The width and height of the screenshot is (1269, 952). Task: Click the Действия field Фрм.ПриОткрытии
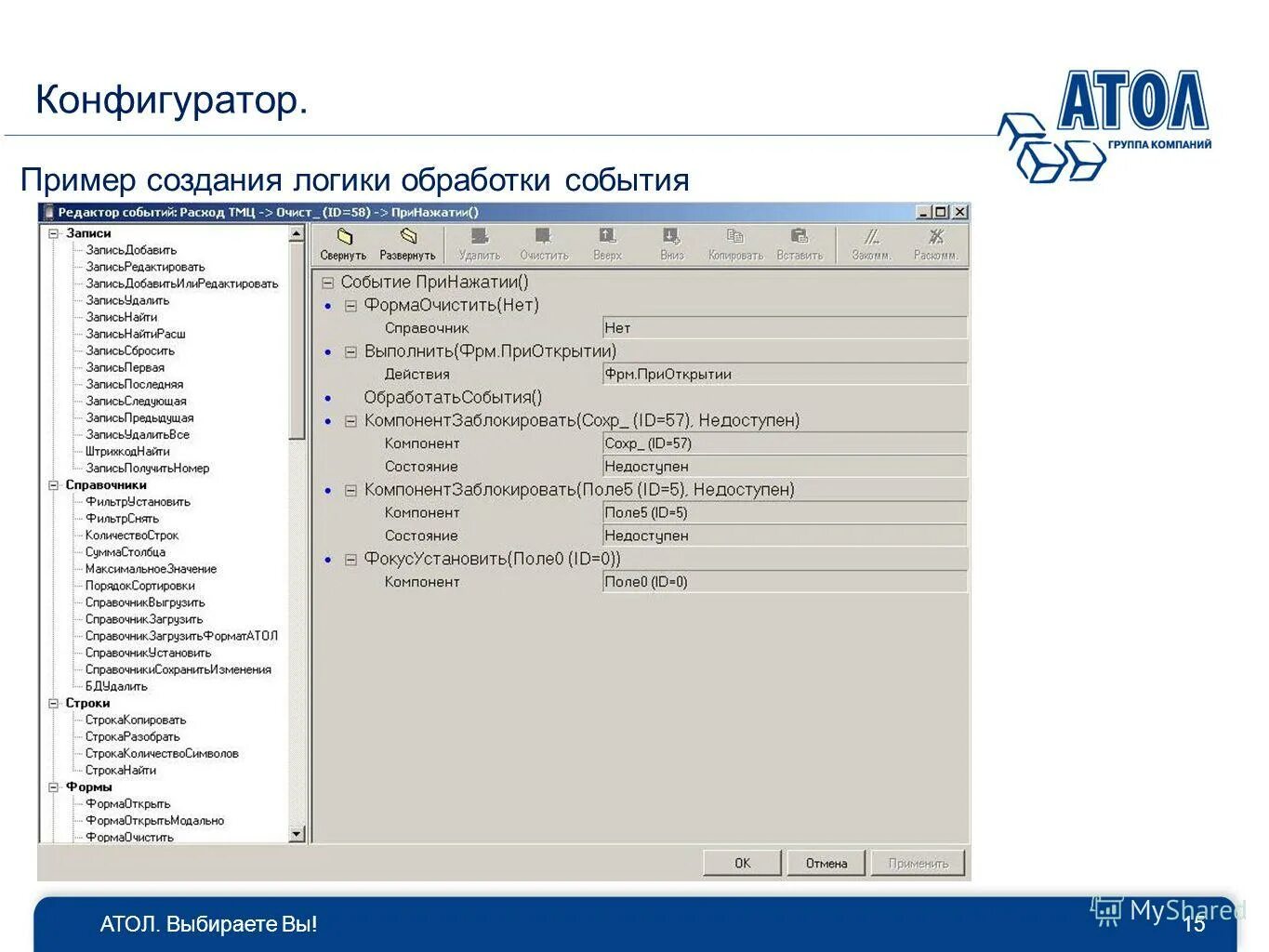(785, 375)
